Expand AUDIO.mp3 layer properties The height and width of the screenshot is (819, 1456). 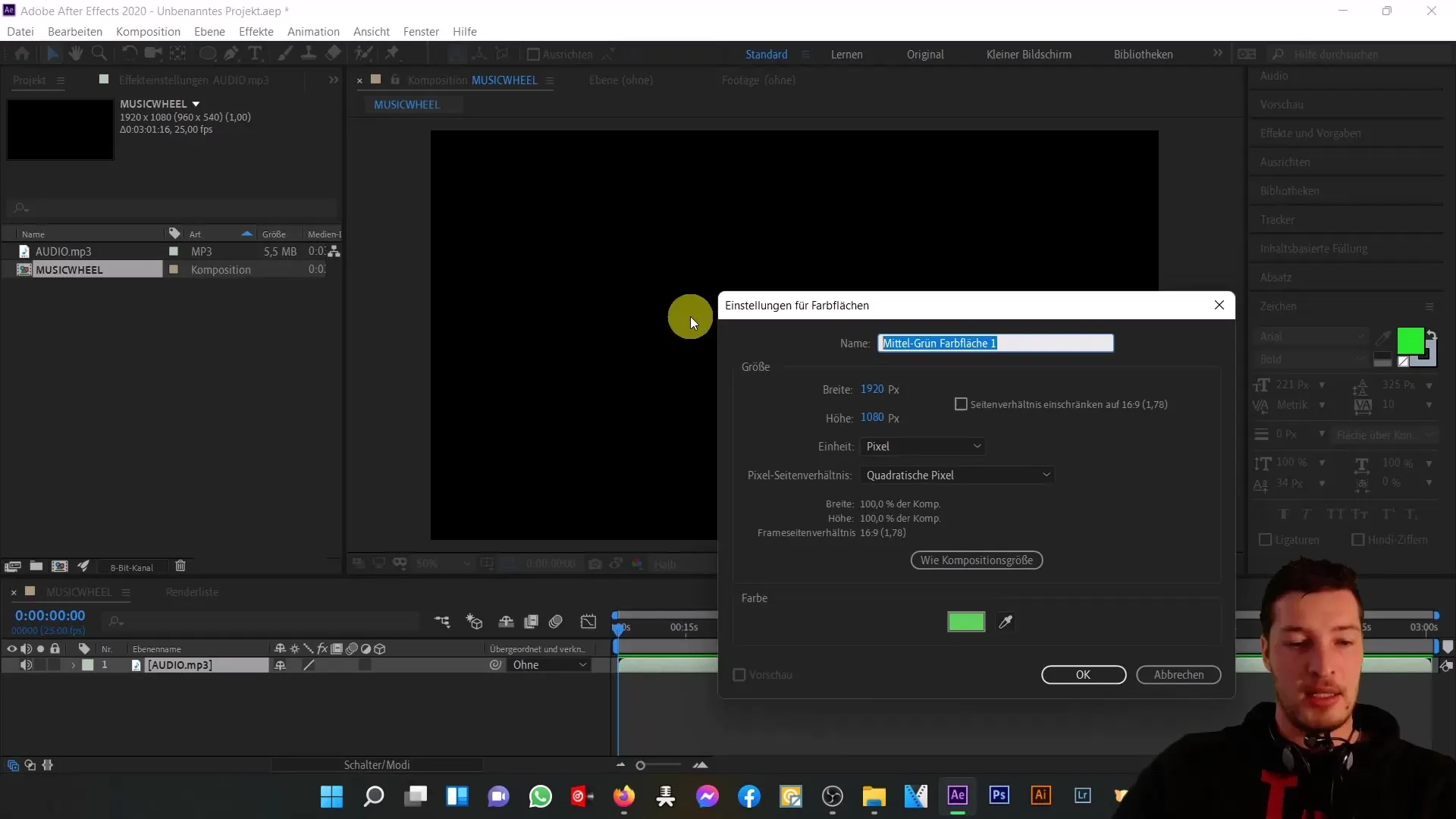tap(73, 665)
